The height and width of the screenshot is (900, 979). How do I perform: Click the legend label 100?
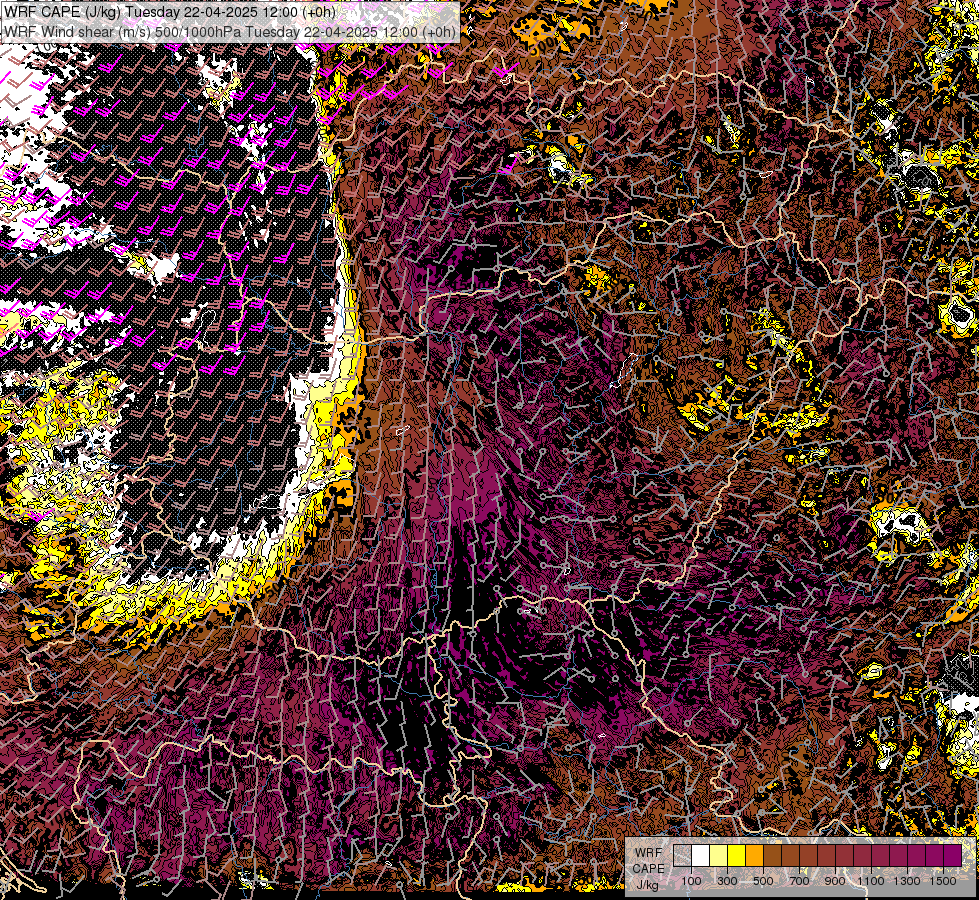tap(691, 881)
